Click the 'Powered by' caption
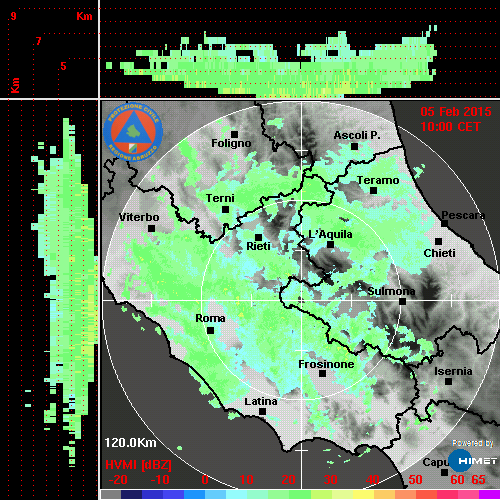 coord(473,443)
